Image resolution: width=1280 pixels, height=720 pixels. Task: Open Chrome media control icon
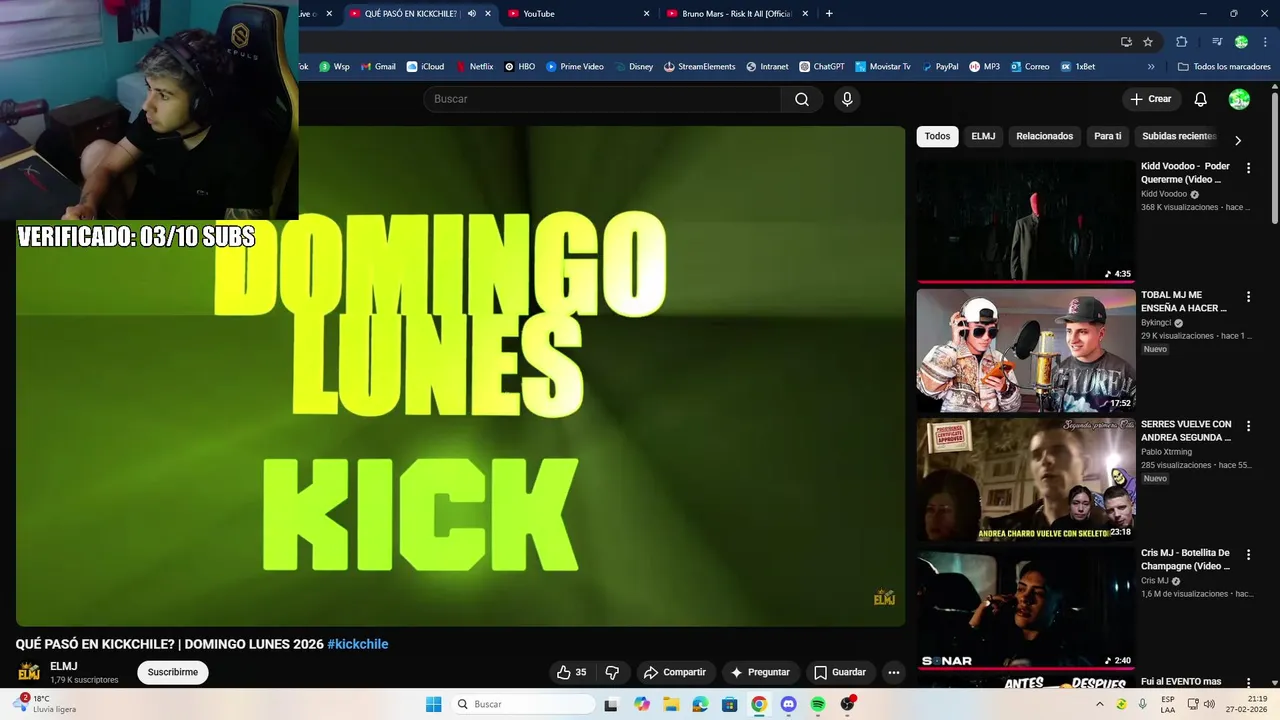(1217, 42)
